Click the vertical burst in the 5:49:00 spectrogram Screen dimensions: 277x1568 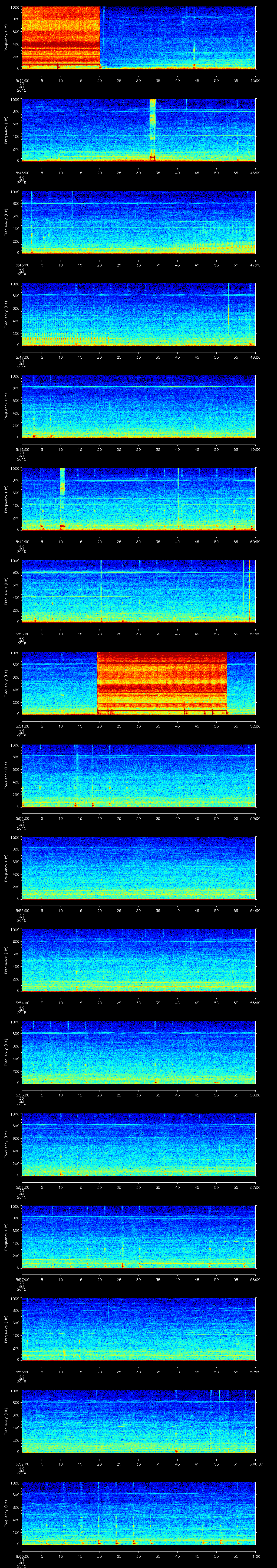click(62, 499)
